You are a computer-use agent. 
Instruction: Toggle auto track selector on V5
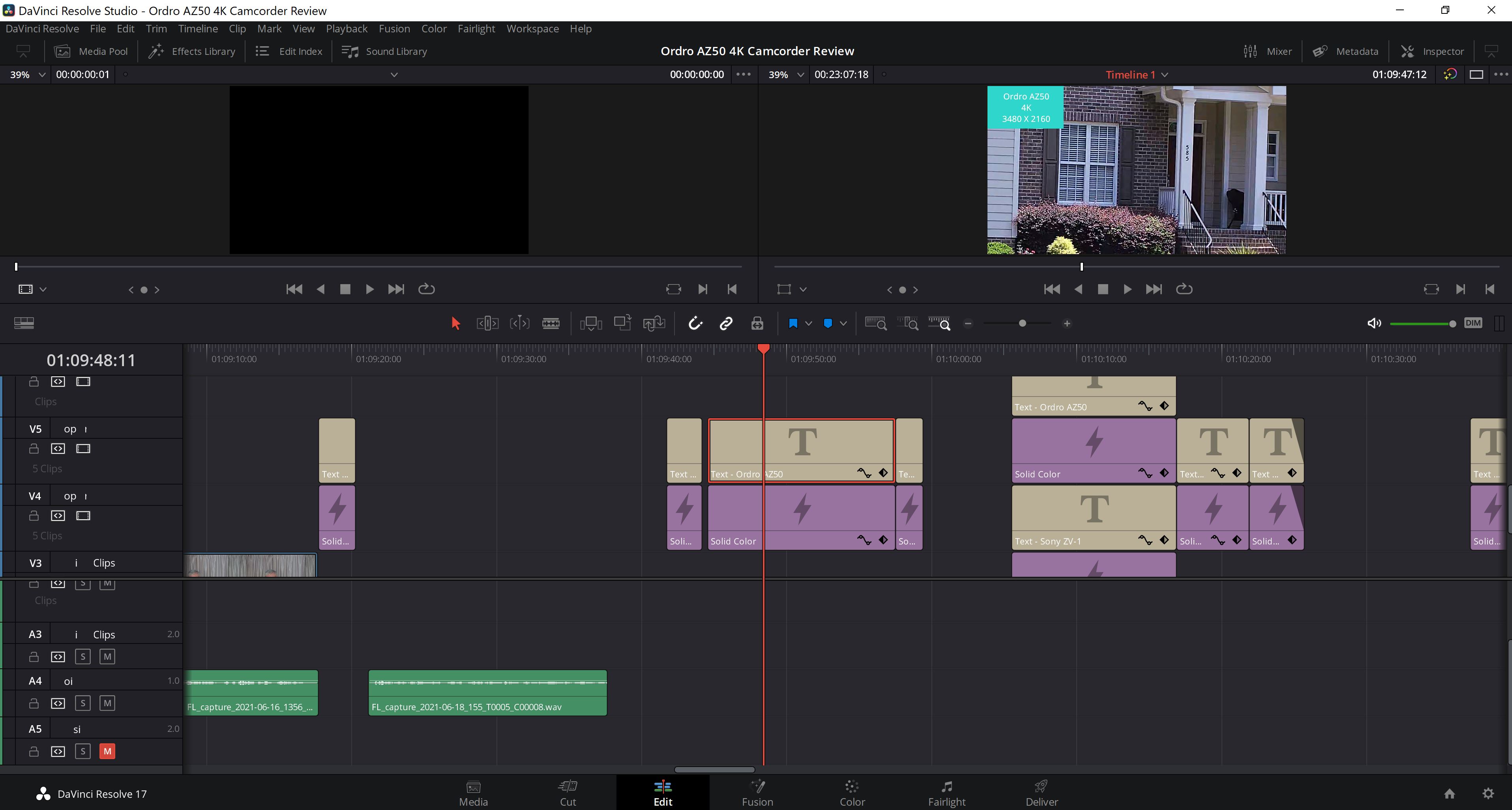(58, 449)
